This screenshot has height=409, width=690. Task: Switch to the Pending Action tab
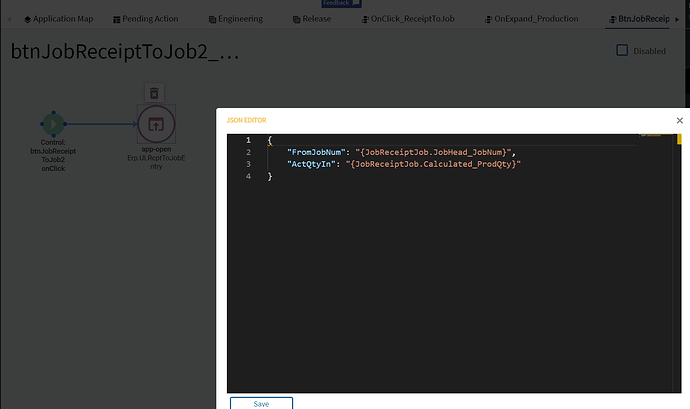(146, 19)
